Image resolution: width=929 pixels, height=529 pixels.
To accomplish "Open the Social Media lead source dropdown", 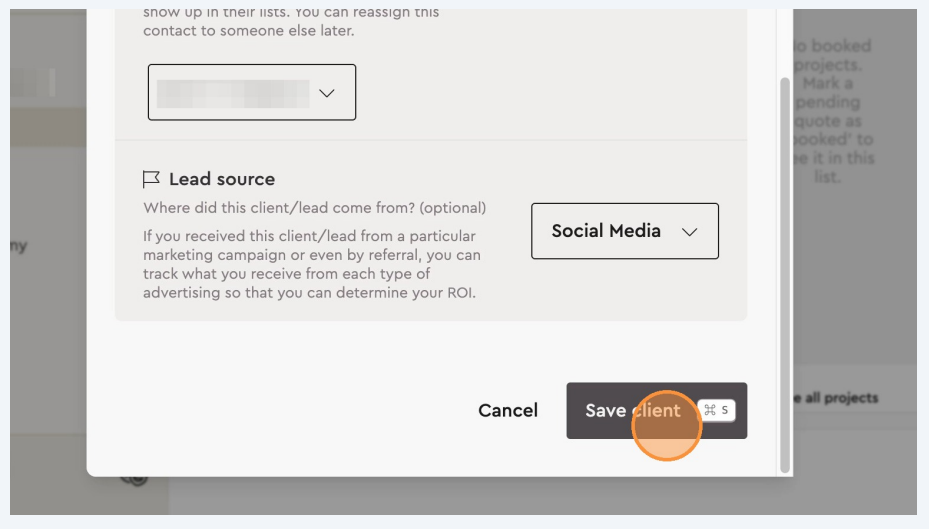I will (x=624, y=231).
